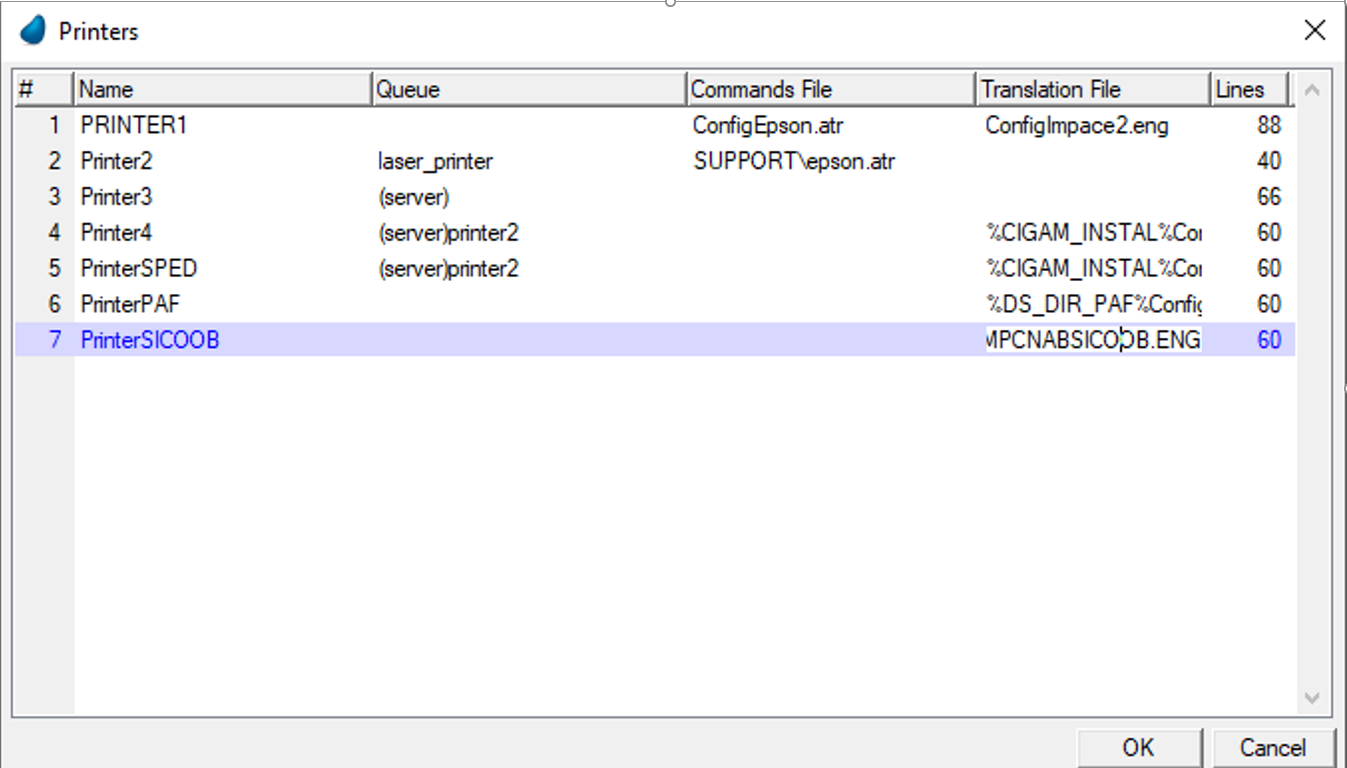Click the # column header

(43, 90)
